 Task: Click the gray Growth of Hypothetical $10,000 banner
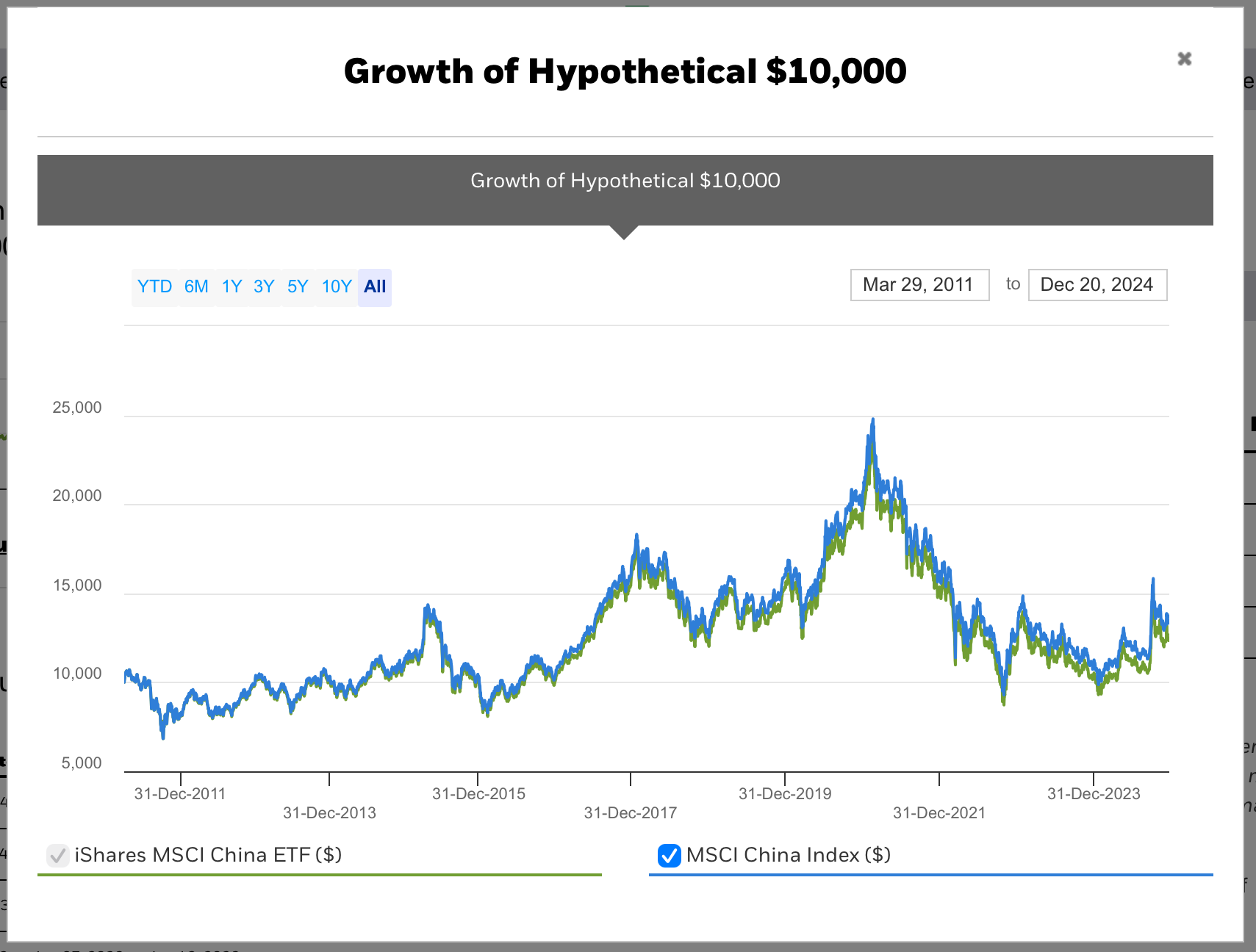click(x=625, y=190)
